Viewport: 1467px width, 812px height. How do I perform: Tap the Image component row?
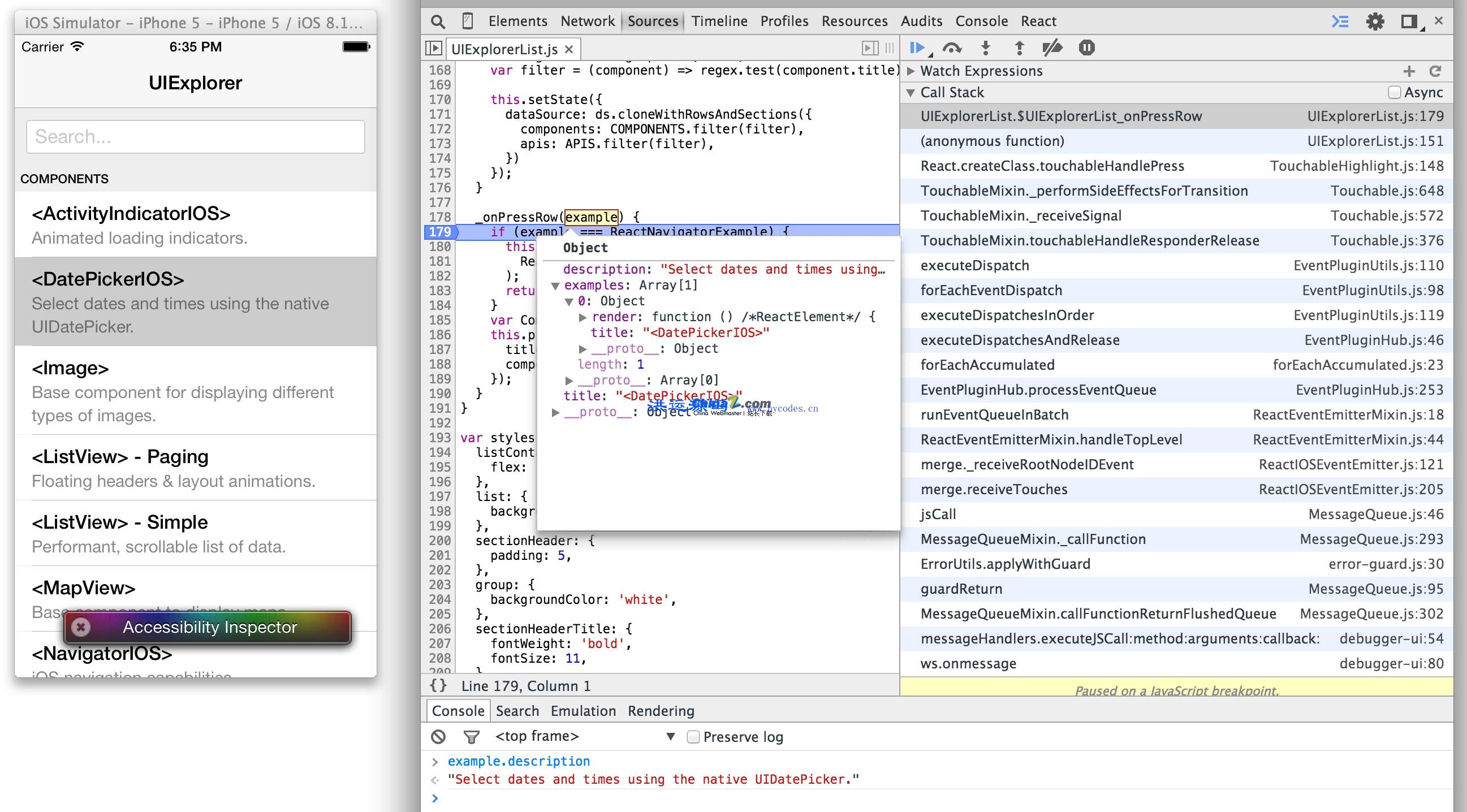[195, 391]
